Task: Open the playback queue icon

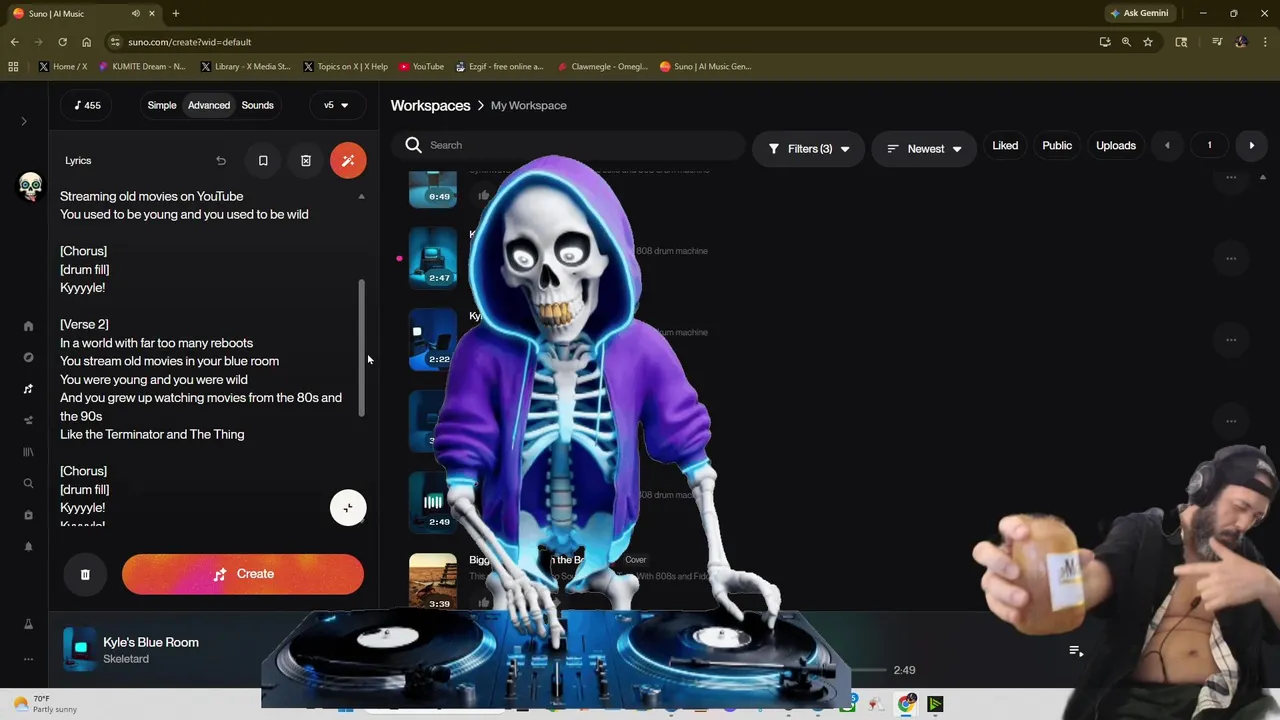Action: click(1076, 651)
